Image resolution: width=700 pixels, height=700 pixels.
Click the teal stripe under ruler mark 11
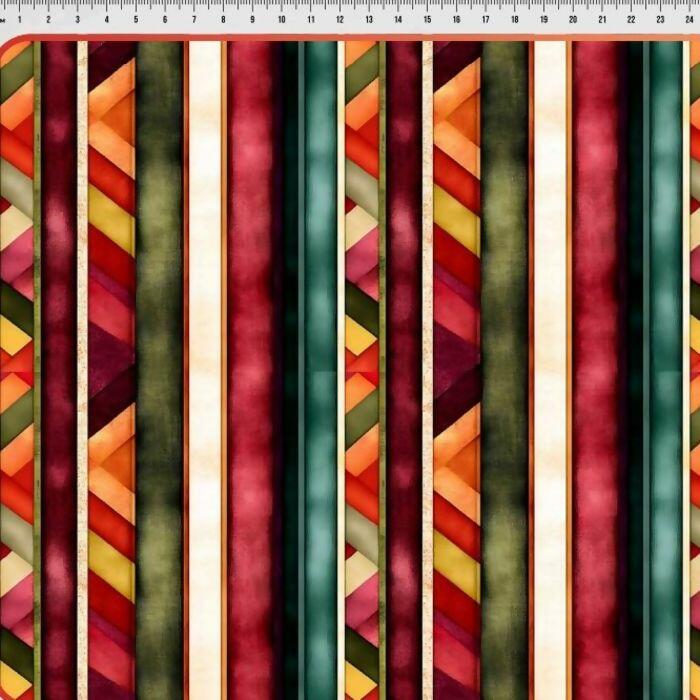tap(321, 350)
